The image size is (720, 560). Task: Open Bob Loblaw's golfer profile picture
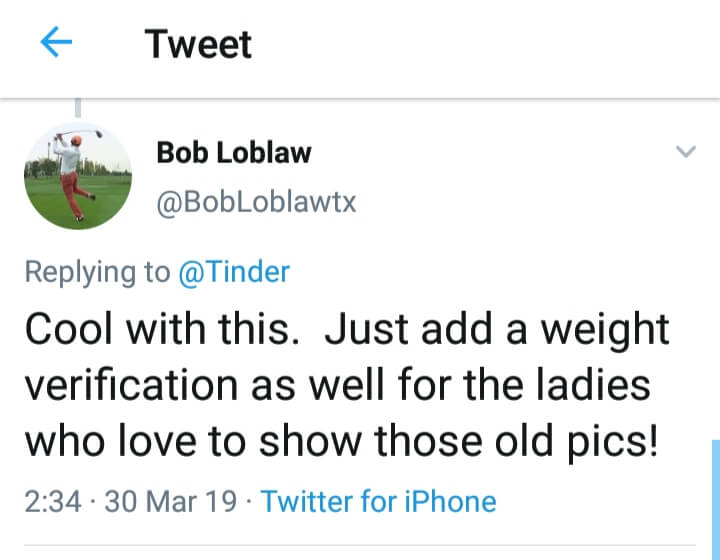78,175
